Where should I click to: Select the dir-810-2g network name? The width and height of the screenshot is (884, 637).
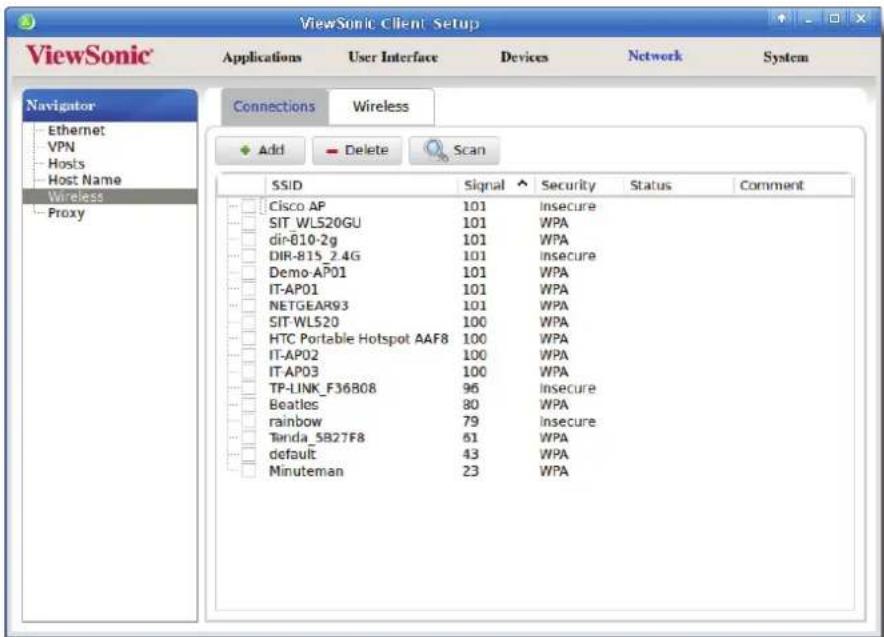pos(303,240)
